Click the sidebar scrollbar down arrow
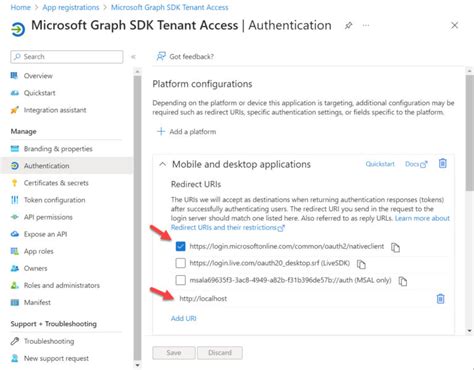This screenshot has height=370, width=474. 137,366
